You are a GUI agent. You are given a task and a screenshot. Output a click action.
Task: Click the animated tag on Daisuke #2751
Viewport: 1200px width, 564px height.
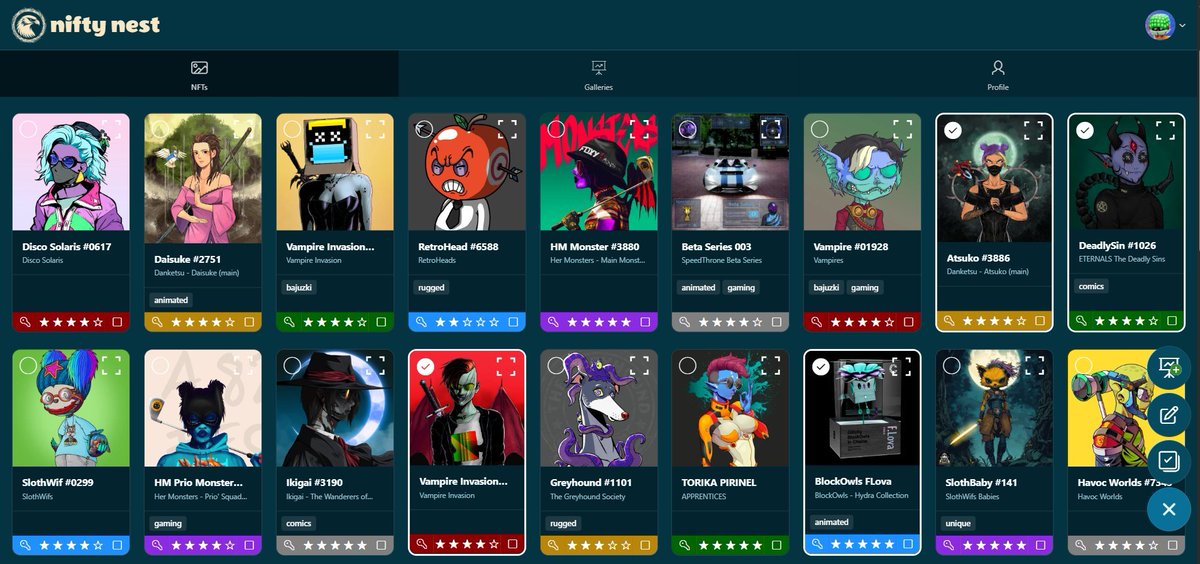click(x=171, y=299)
